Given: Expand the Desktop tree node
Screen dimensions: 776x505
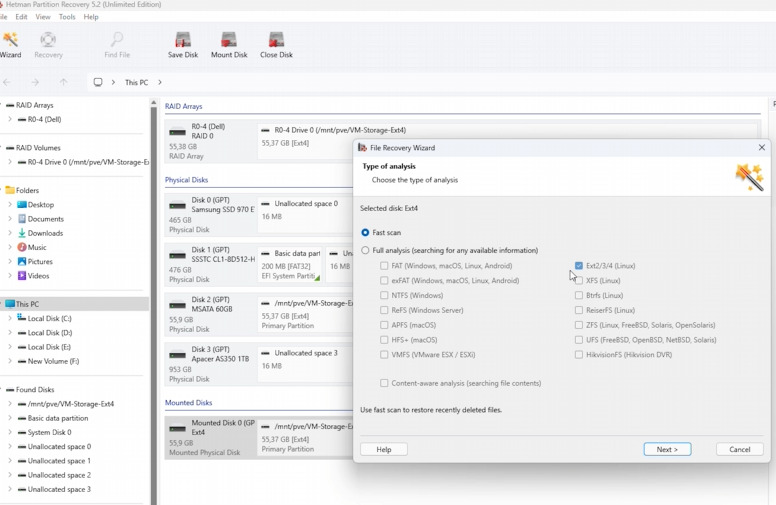Looking at the screenshot, I should click(9, 204).
